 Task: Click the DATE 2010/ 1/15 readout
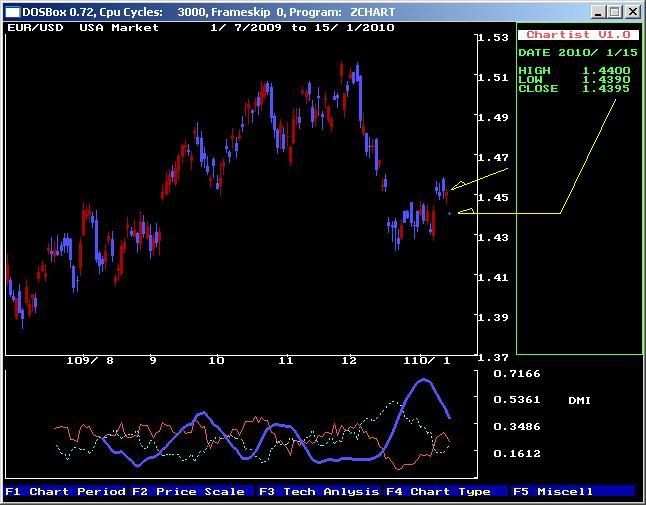point(578,53)
